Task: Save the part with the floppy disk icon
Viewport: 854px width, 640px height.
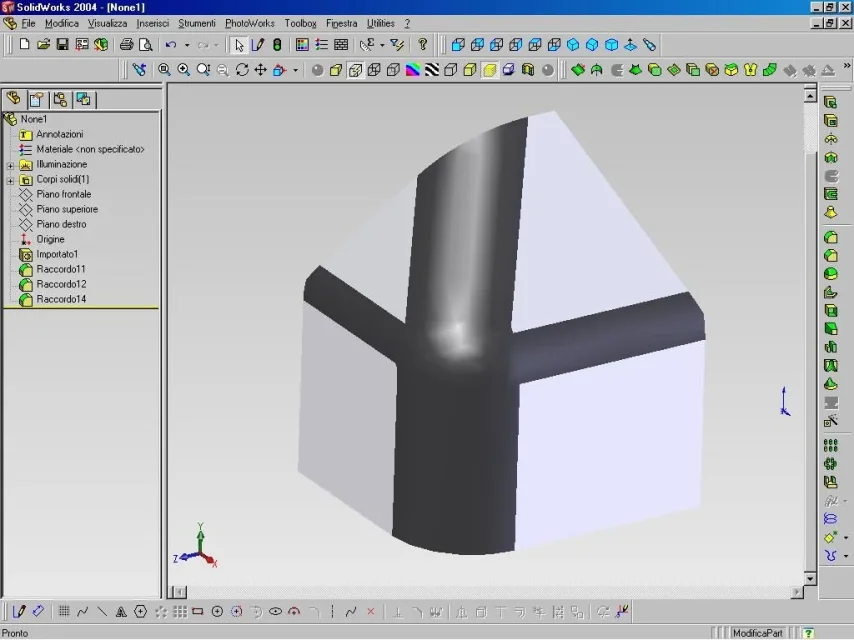Action: (x=62, y=44)
